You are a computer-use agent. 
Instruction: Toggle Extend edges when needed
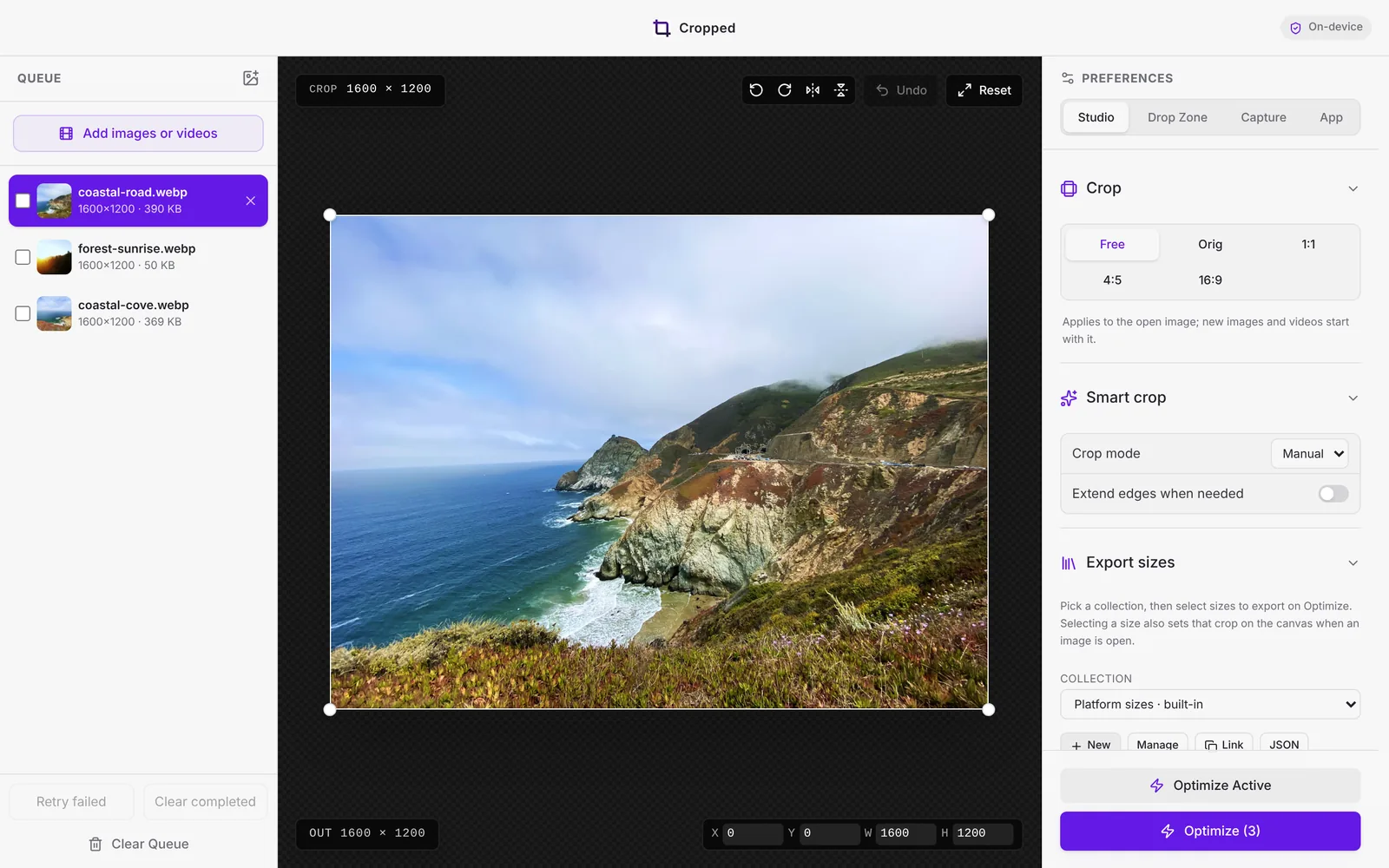pyautogui.click(x=1333, y=494)
